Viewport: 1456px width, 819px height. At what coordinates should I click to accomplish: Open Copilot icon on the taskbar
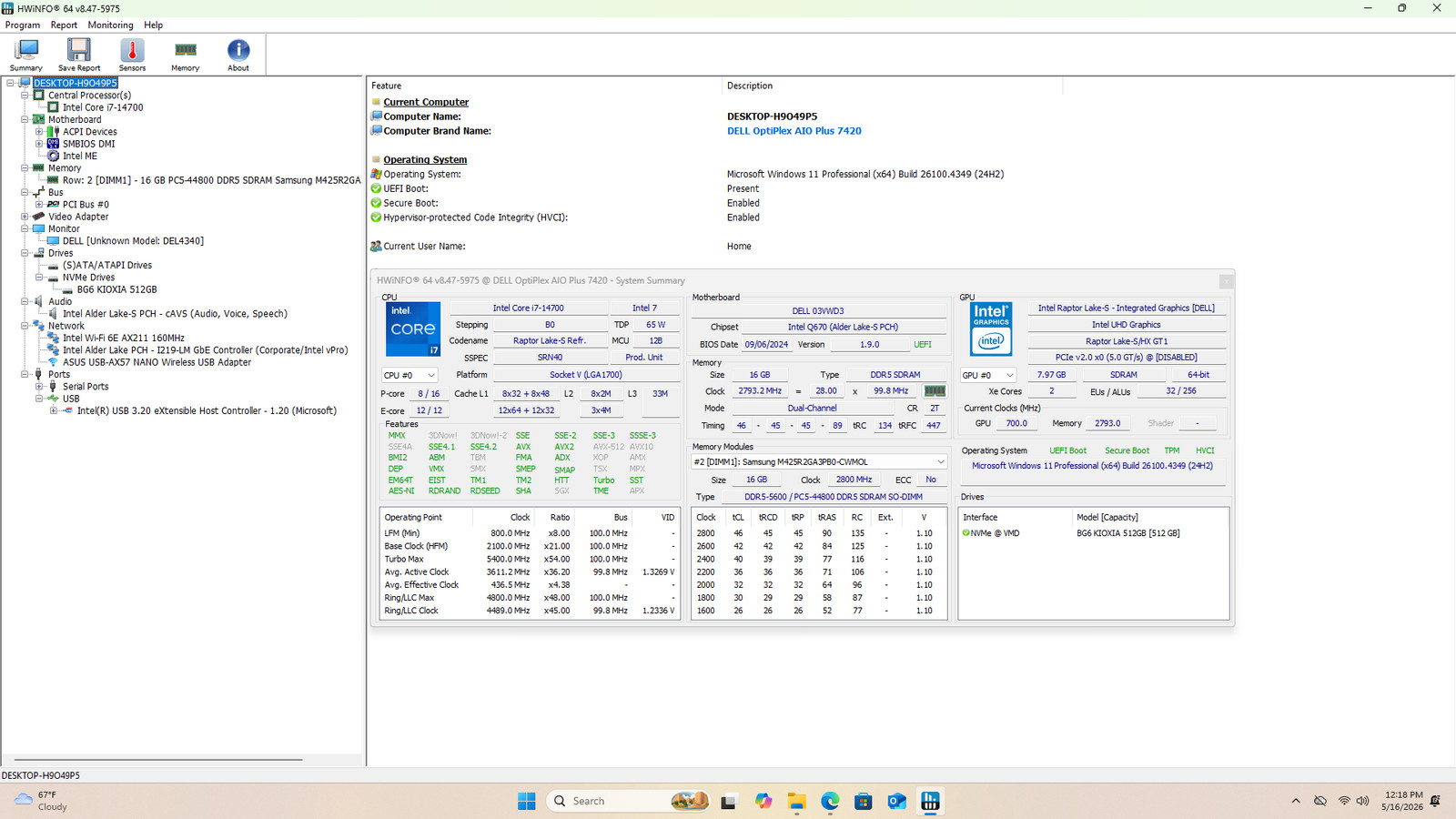[763, 801]
